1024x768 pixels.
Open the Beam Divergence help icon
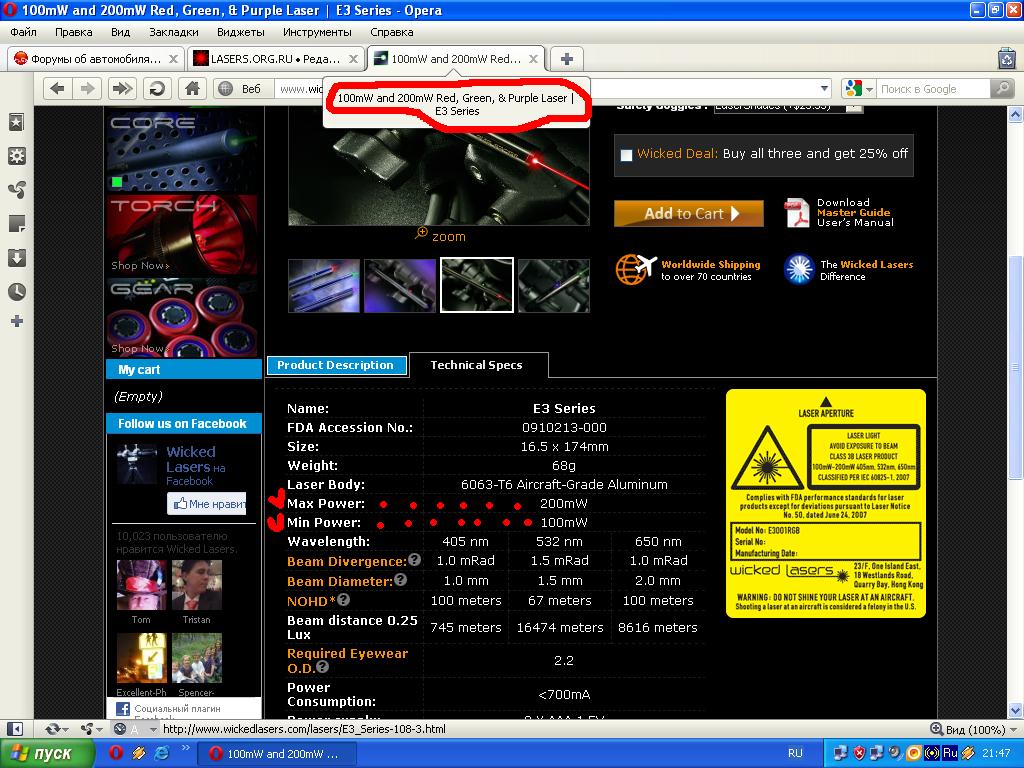pyautogui.click(x=414, y=560)
